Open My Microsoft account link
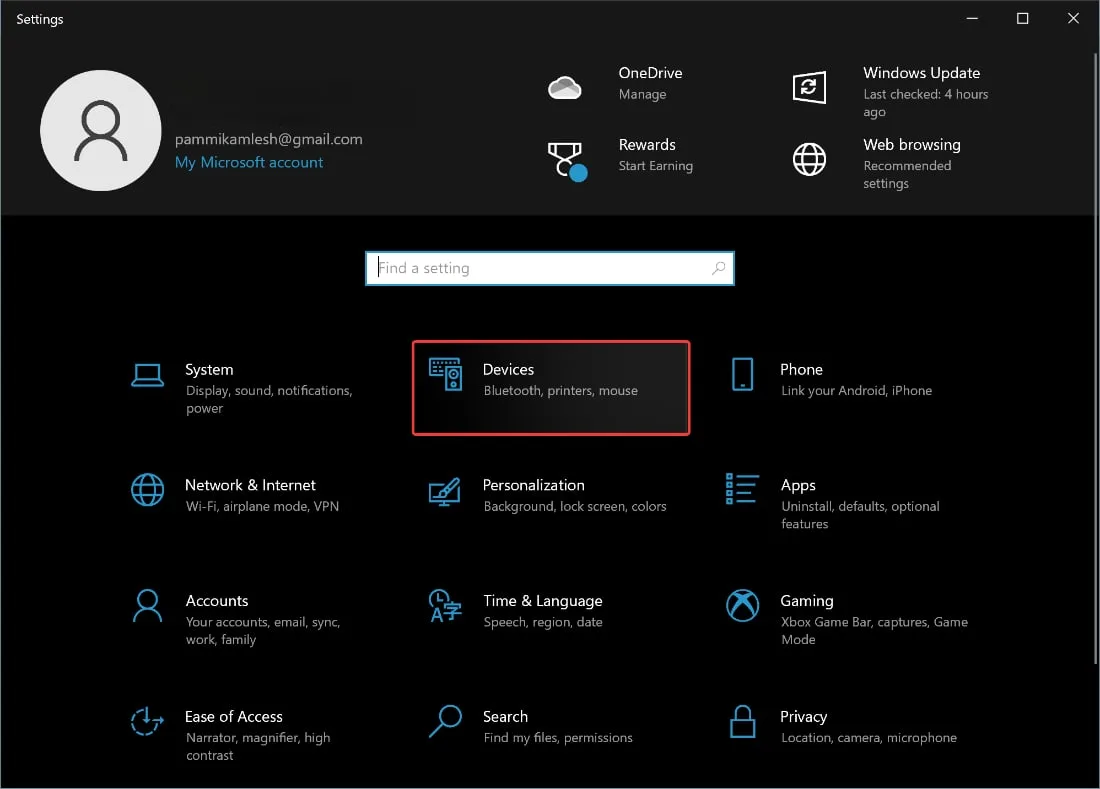 click(249, 162)
